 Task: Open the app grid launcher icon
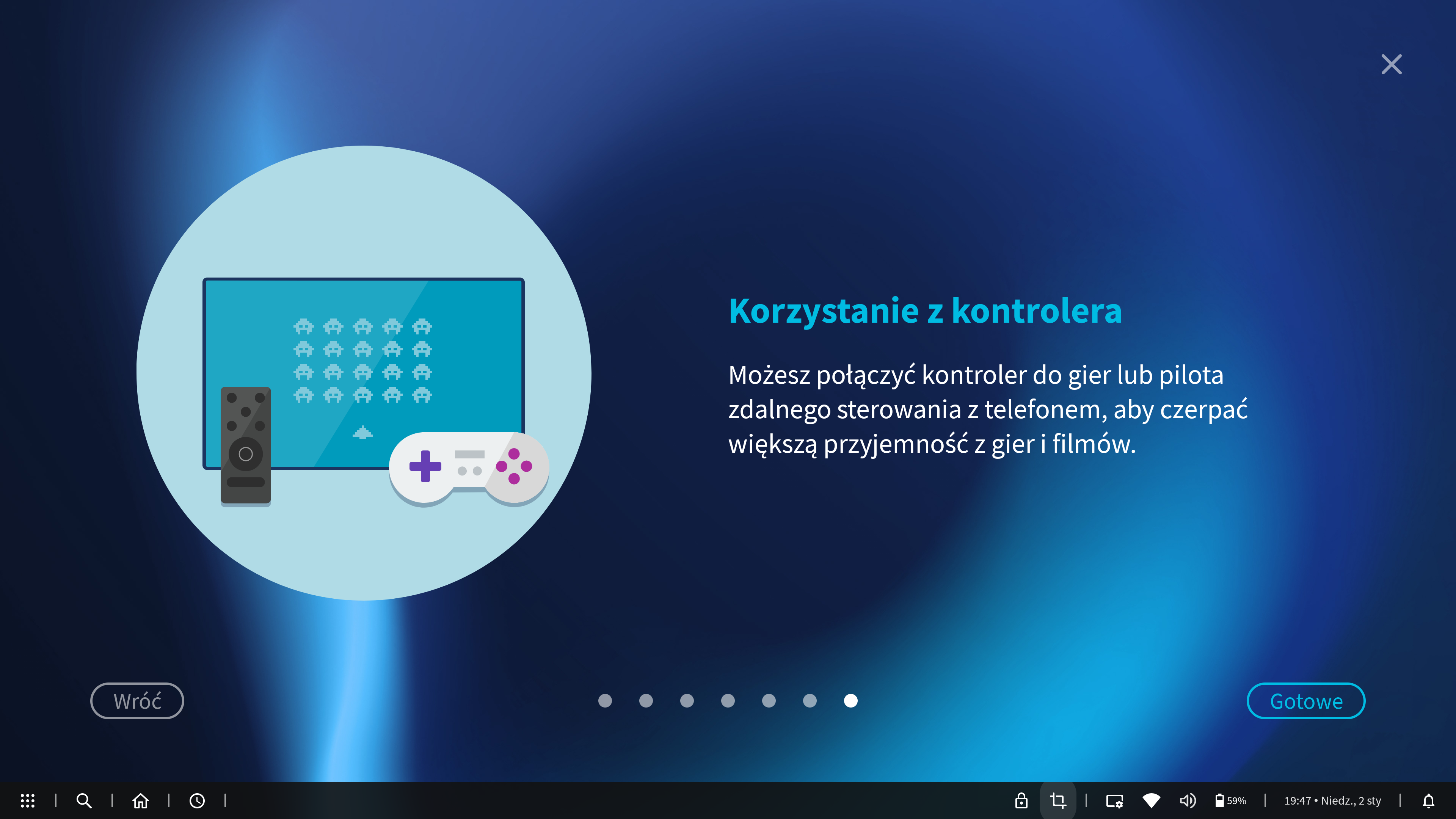coord(28,800)
